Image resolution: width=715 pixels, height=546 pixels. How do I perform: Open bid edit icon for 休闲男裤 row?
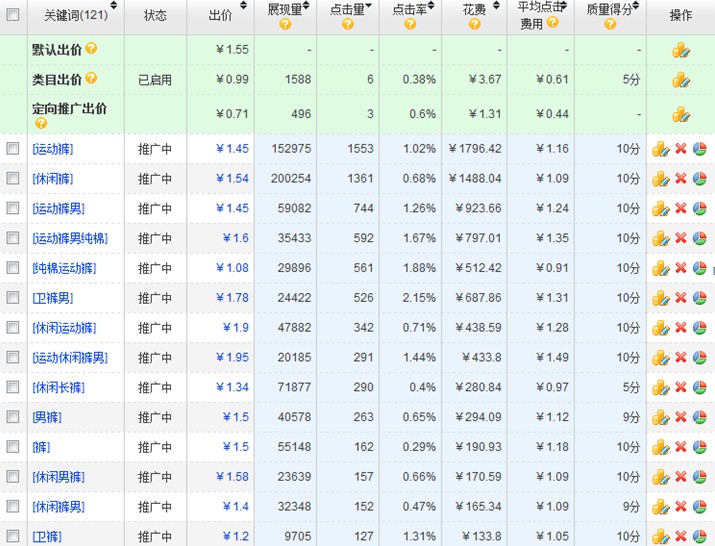660,477
